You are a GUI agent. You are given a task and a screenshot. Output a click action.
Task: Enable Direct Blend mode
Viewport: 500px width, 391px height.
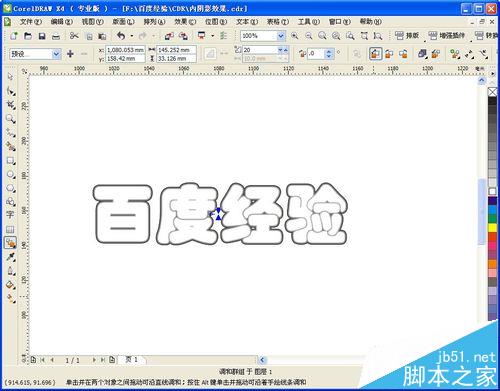pyautogui.click(x=375, y=54)
